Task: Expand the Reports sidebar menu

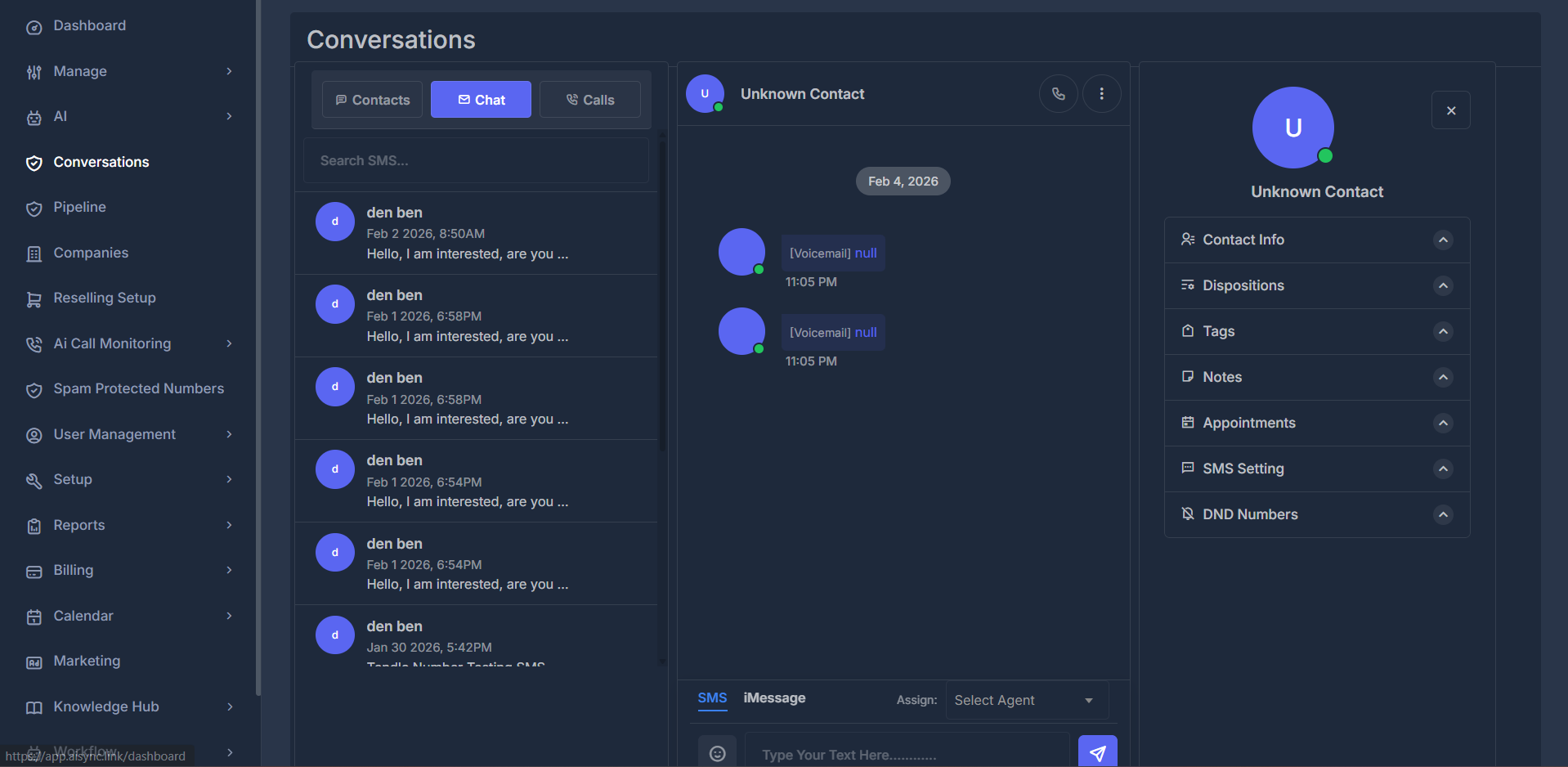Action: [x=229, y=525]
